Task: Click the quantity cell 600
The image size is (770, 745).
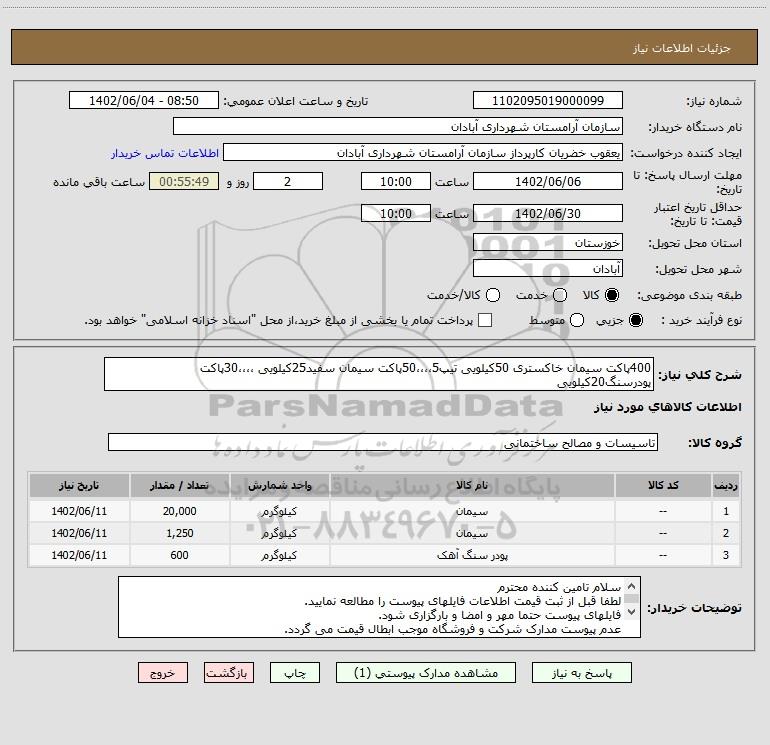Action: pyautogui.click(x=179, y=555)
